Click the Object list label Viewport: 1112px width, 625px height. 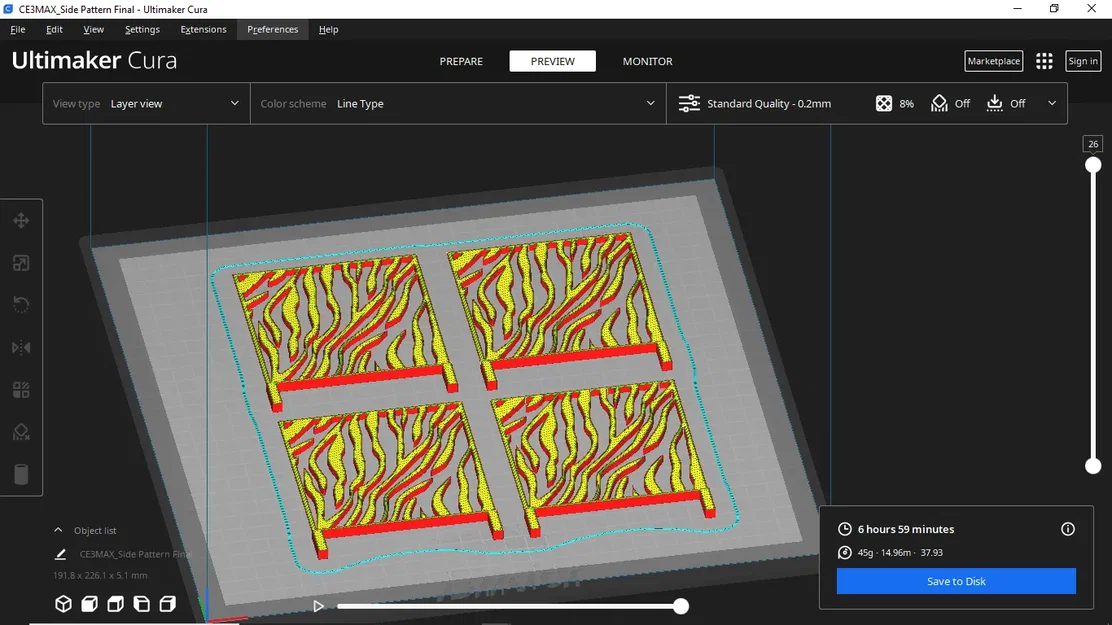pyautogui.click(x=95, y=531)
